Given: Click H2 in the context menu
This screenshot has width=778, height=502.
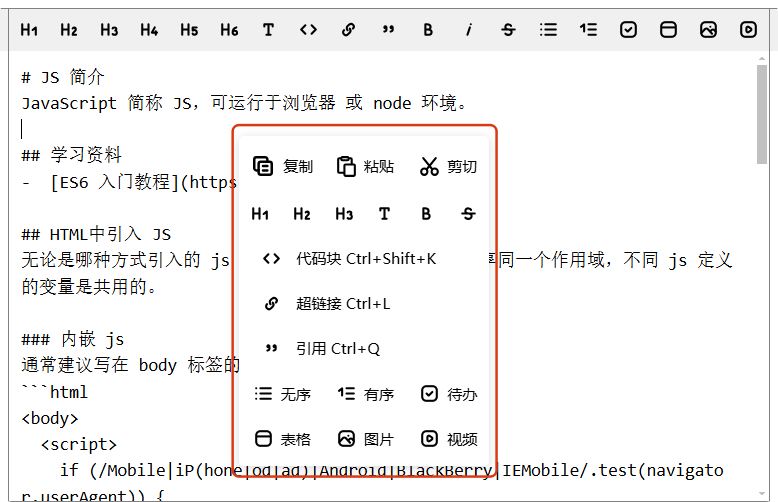Looking at the screenshot, I should [x=302, y=214].
